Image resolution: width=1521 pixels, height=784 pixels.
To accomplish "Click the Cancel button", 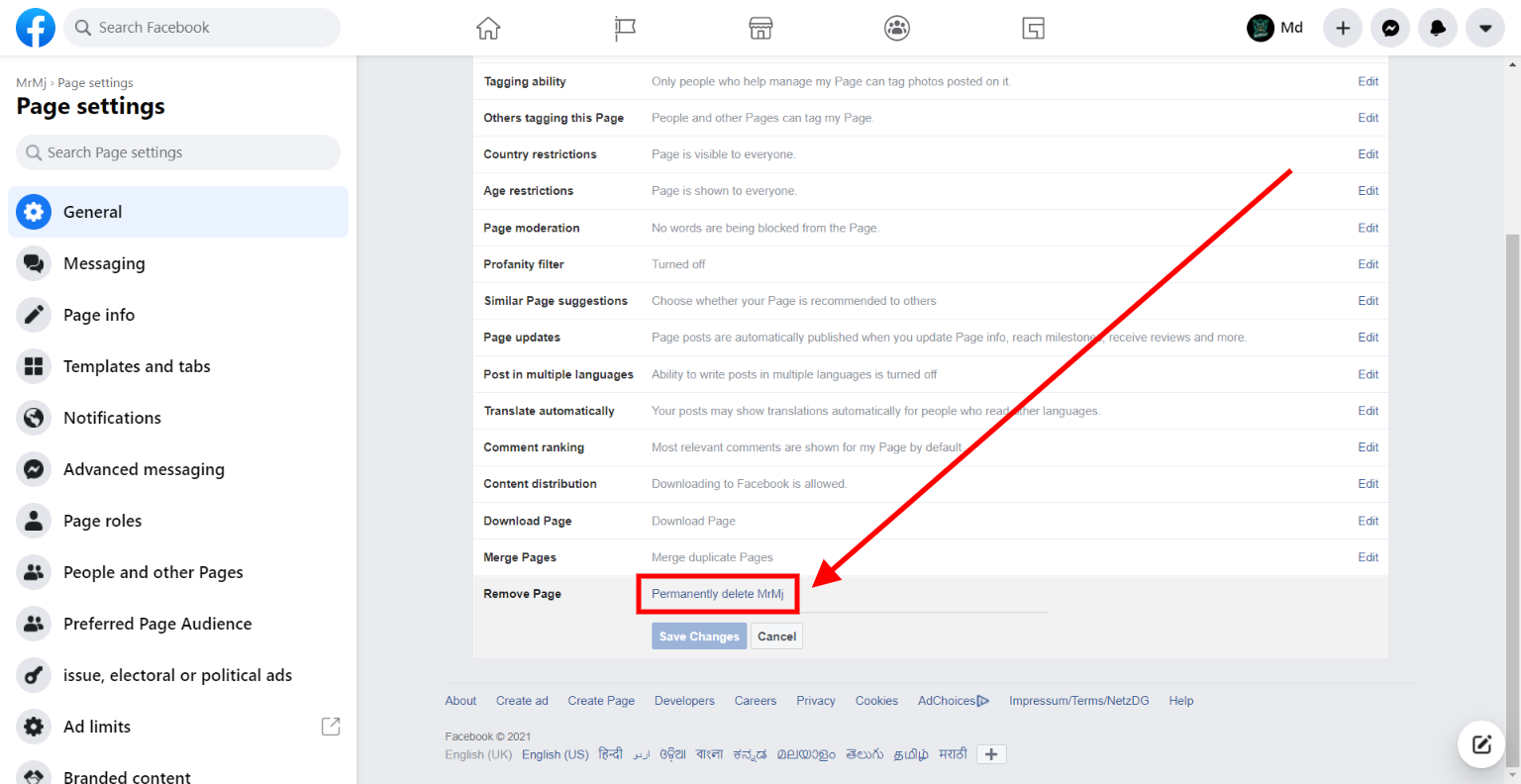I will [x=777, y=637].
